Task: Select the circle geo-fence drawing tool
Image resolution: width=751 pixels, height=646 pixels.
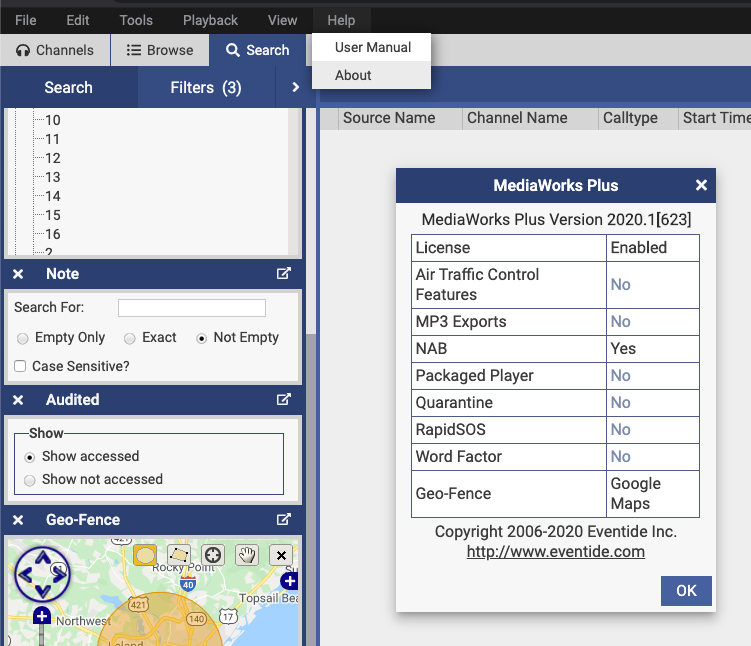Action: click(145, 555)
